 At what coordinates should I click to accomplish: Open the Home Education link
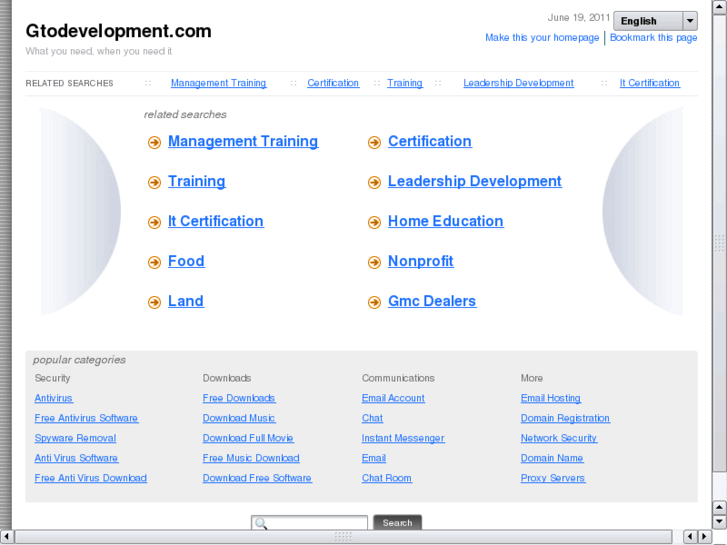point(446,221)
